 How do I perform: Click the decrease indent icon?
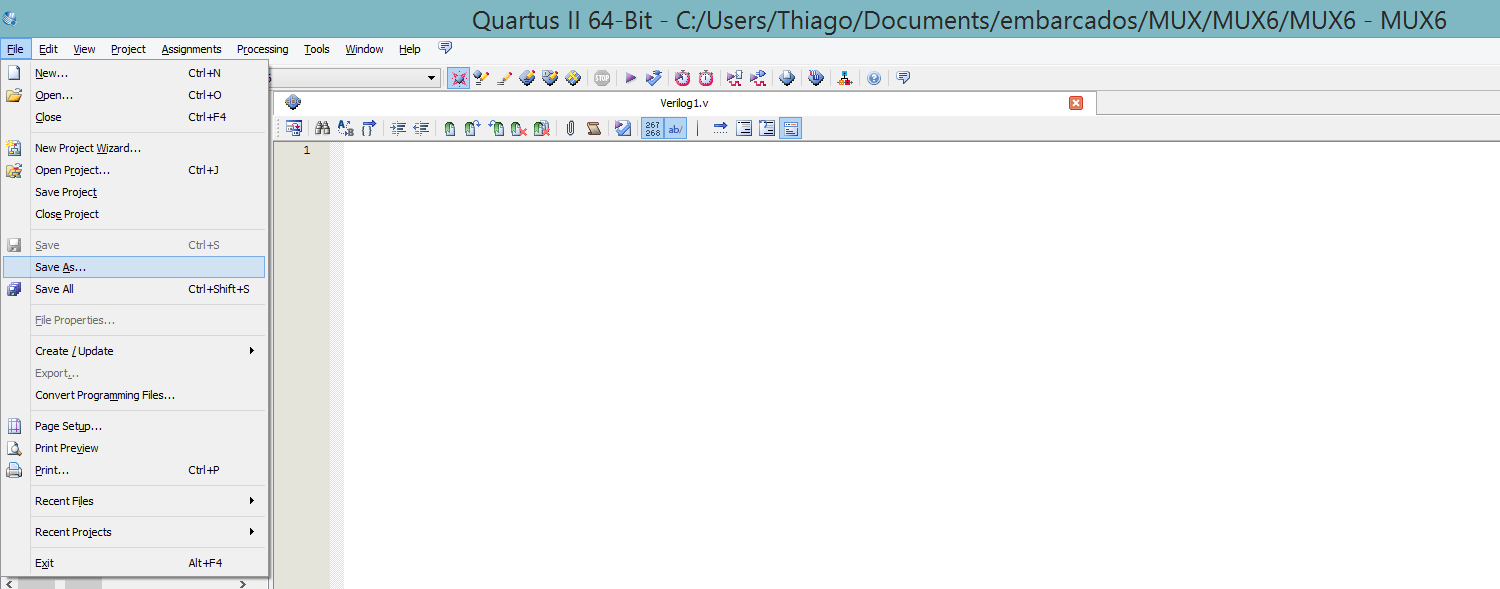point(421,128)
